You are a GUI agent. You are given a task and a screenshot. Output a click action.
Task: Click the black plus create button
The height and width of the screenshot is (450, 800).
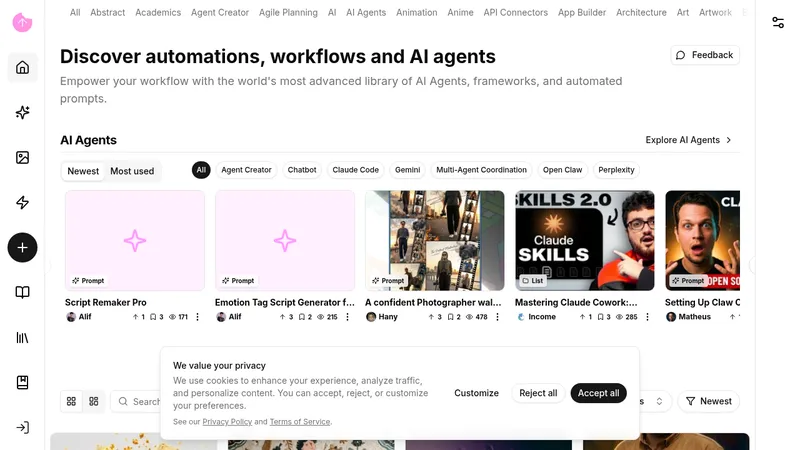[x=22, y=247]
